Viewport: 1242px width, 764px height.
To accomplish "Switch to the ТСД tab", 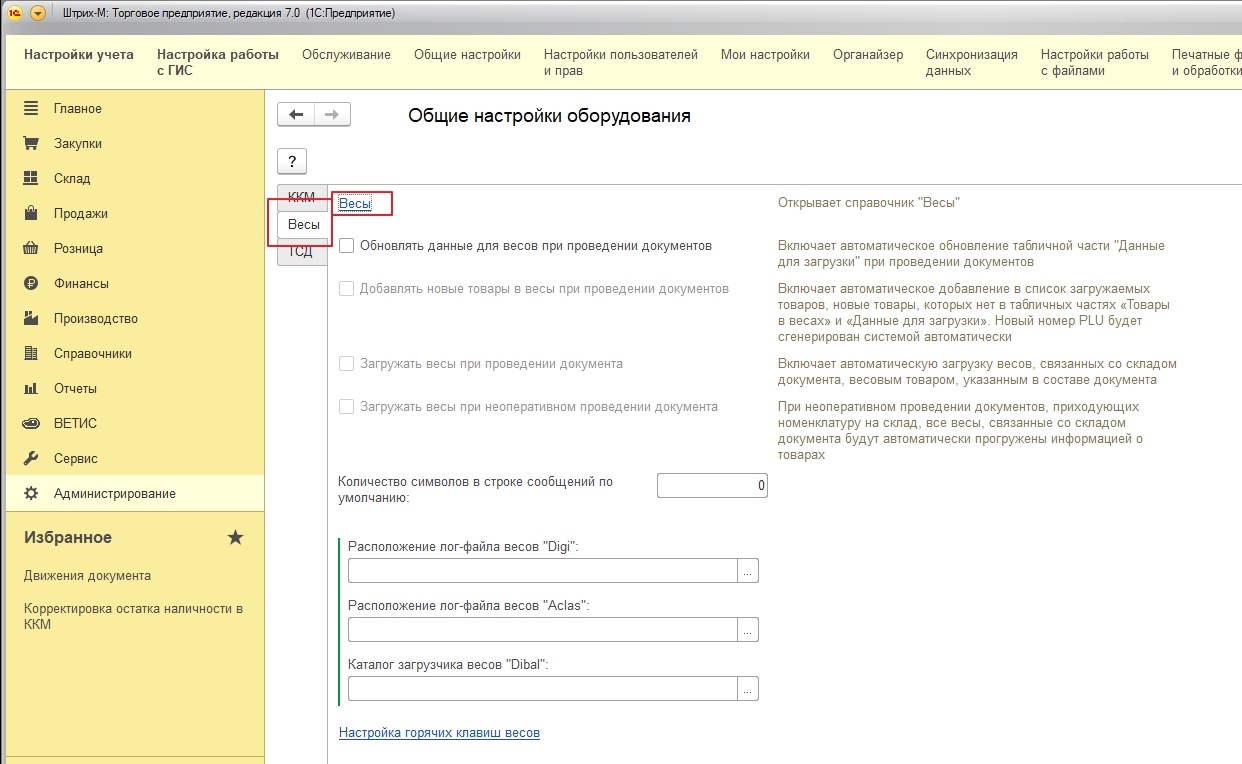I will 301,252.
